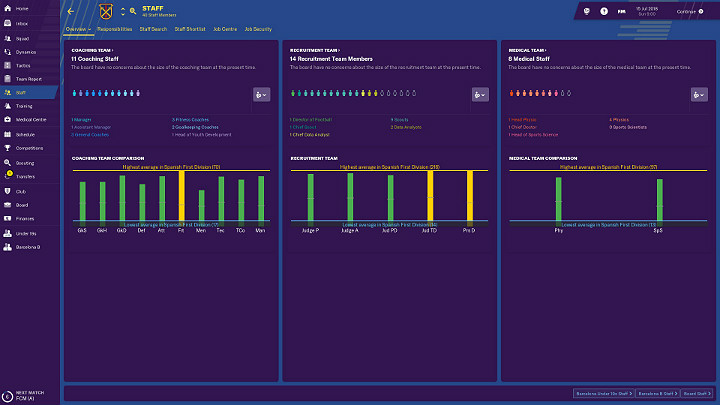Viewport: 720px width, 405px height.
Task: Open the Recruitment Team staff actions dropdown
Action: click(480, 95)
